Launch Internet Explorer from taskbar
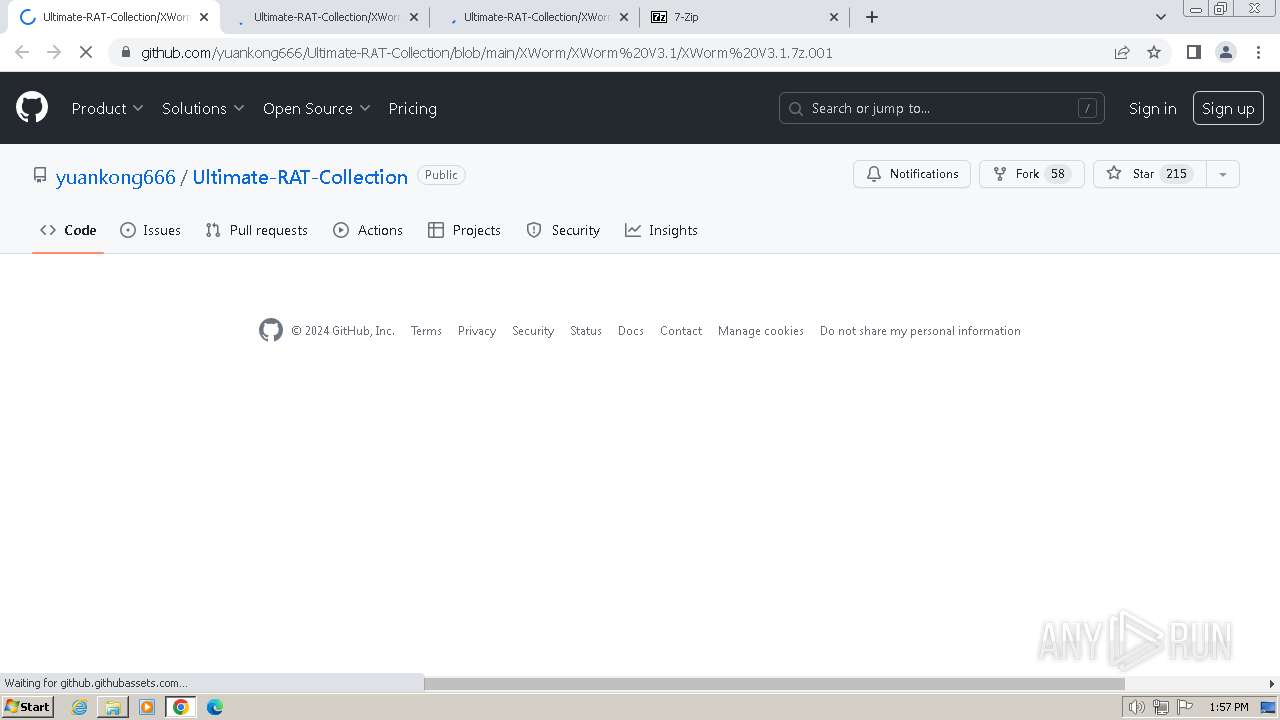The image size is (1280, 720). [79, 707]
